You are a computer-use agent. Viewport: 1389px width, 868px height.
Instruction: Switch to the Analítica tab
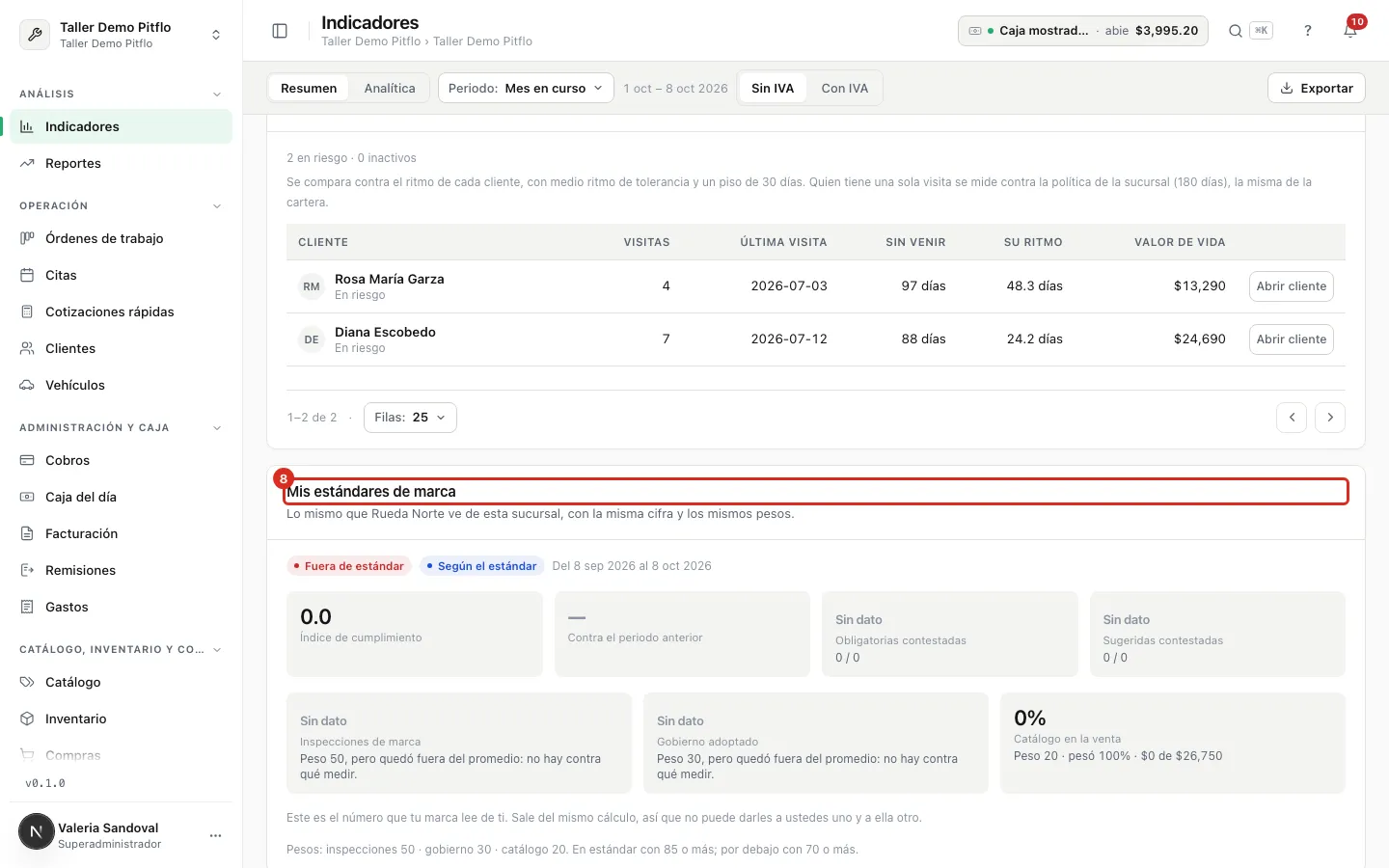pyautogui.click(x=390, y=88)
